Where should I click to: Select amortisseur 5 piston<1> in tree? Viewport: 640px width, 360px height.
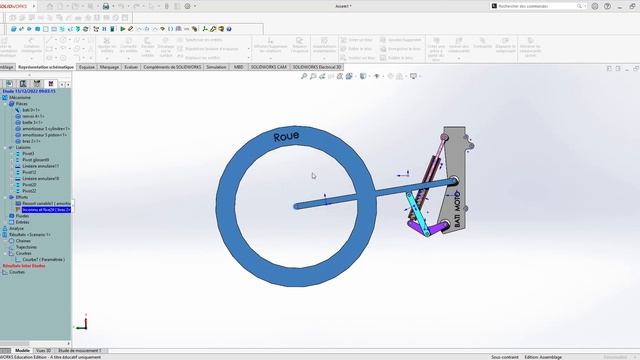(x=44, y=135)
